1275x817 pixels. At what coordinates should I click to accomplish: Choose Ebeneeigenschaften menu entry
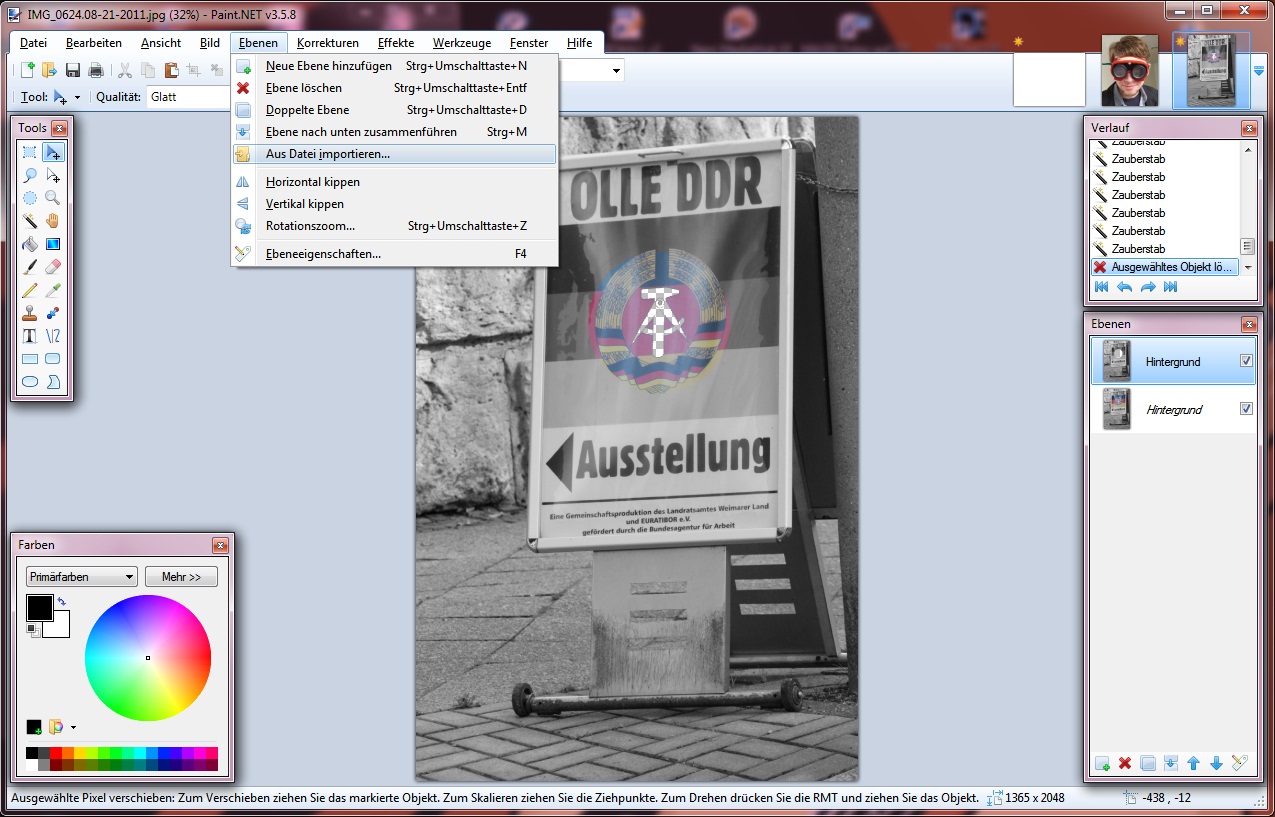pos(395,254)
